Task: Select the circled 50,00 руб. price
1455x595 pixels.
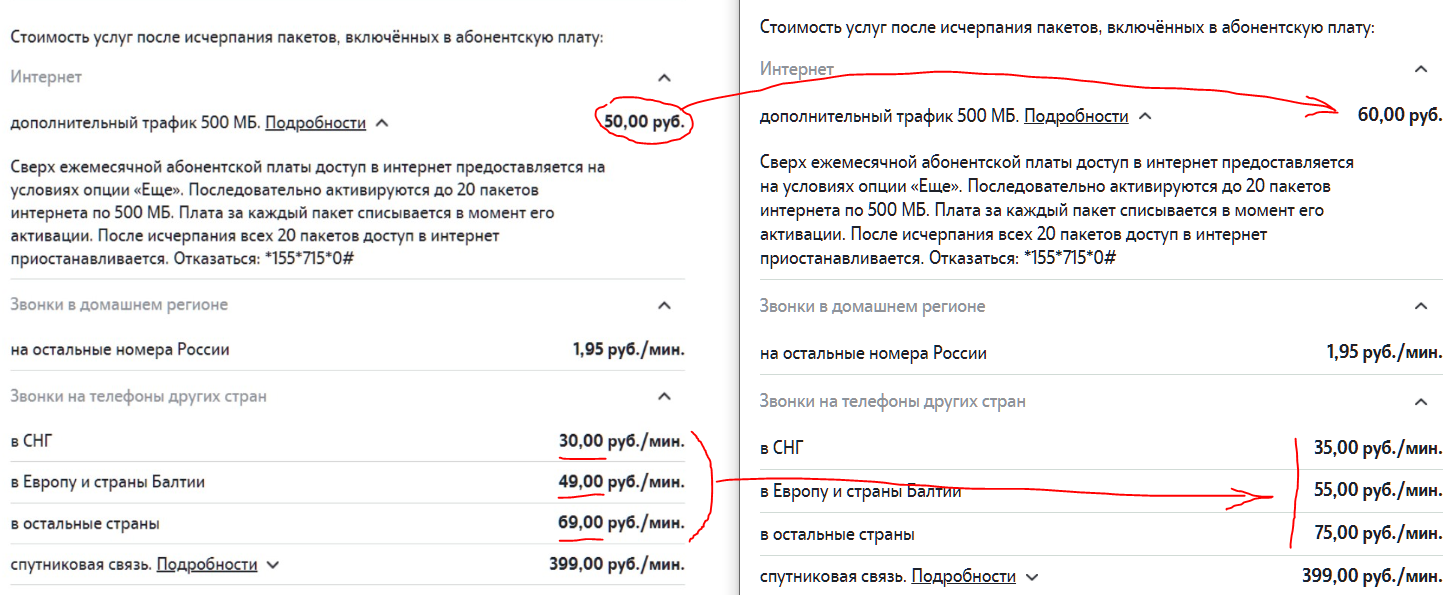Action: tap(644, 123)
